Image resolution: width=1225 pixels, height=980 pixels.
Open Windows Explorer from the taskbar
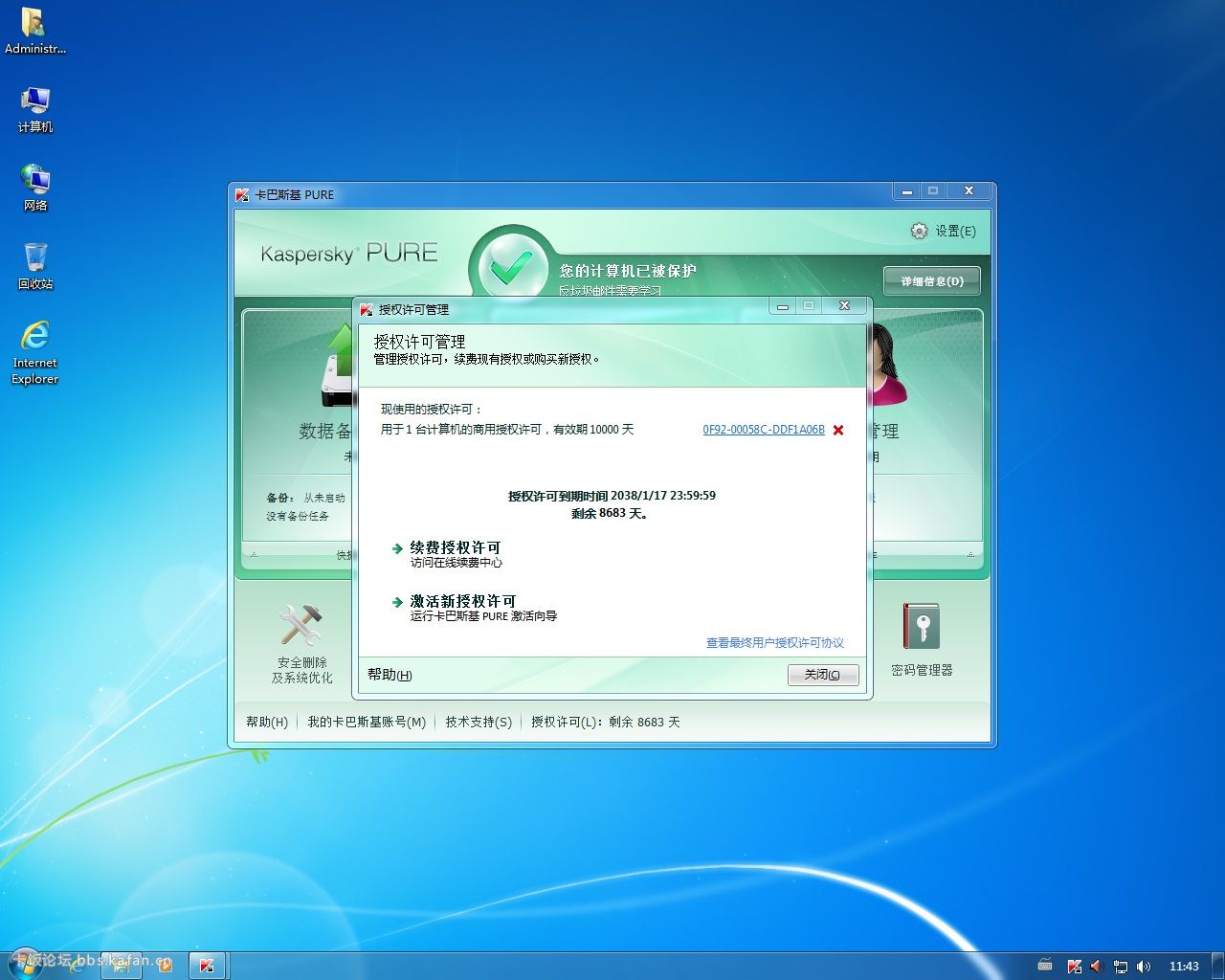[122, 966]
